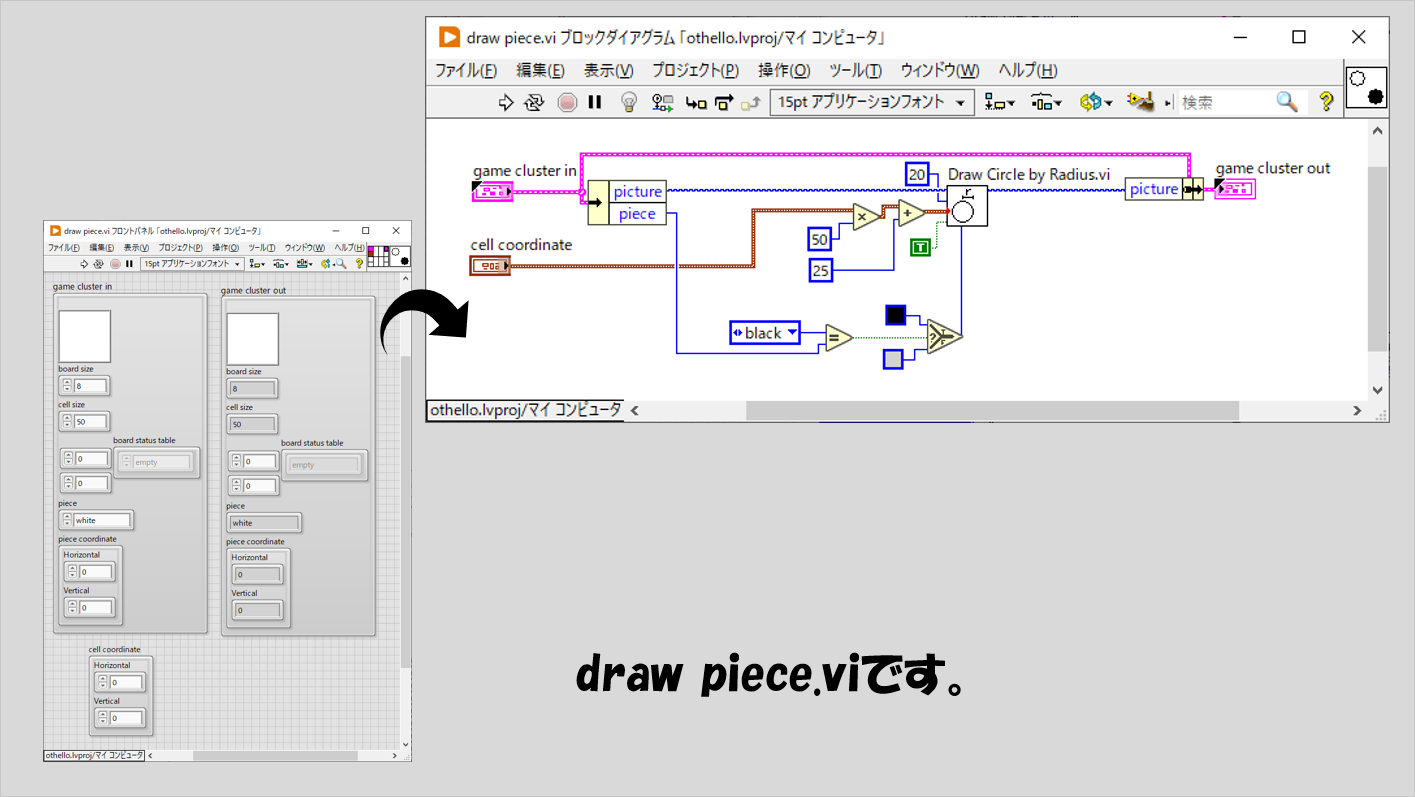Click the Step Into icon

(696, 102)
